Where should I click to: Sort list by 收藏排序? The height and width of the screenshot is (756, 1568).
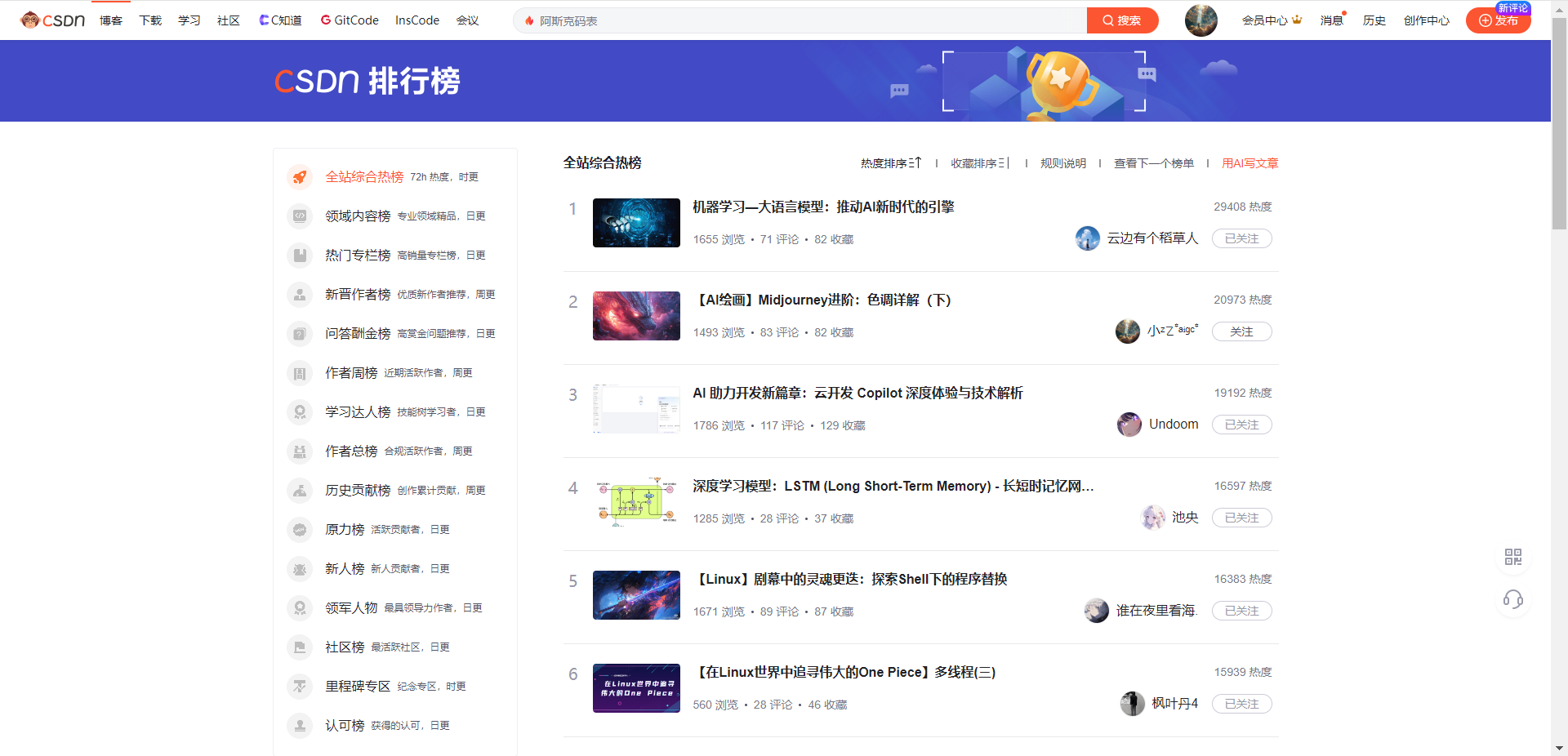981,163
